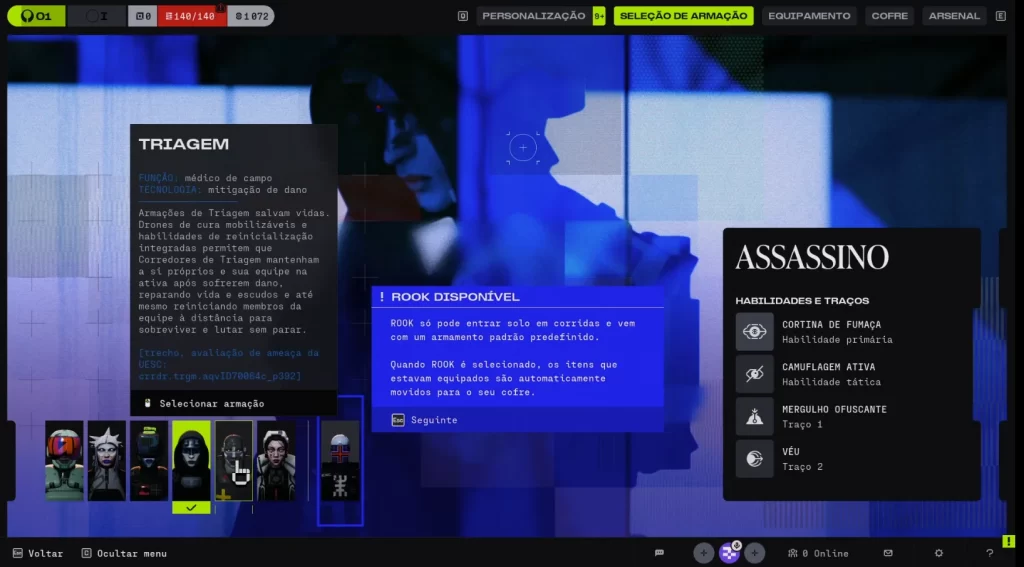The height and width of the screenshot is (567, 1024).
Task: Select the red-visor helmet character thumbnail
Action: pos(64,460)
